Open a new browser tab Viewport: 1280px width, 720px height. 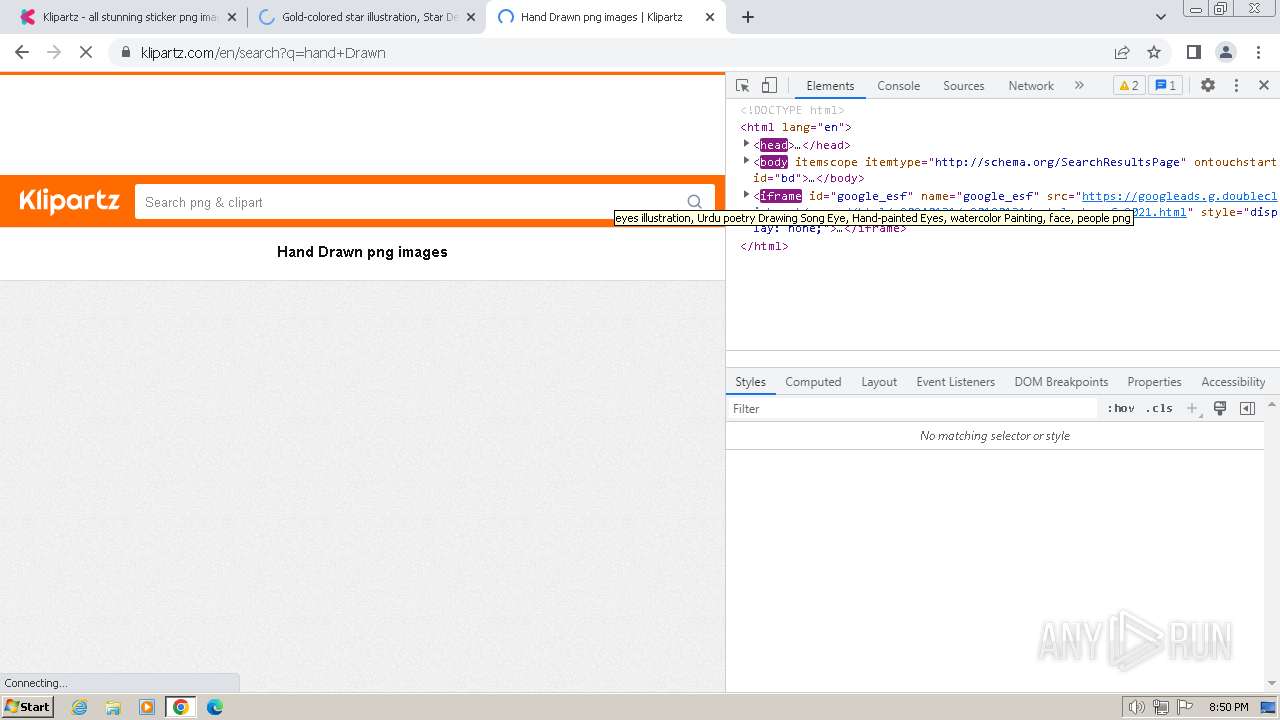click(748, 17)
